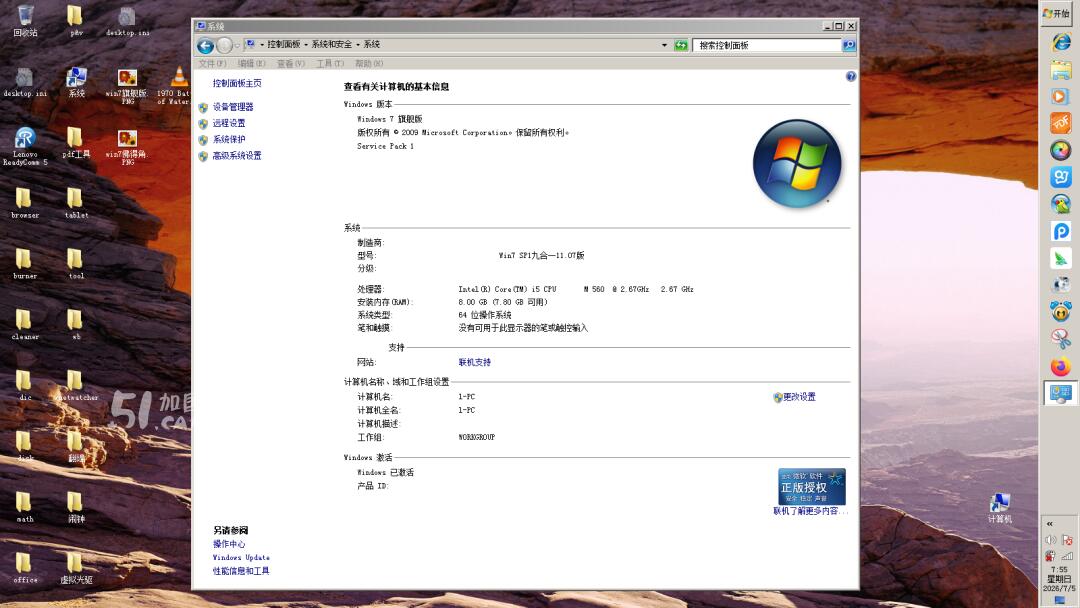Select the browser folder on desktop
Screen dimensions: 1080x608
[25, 203]
